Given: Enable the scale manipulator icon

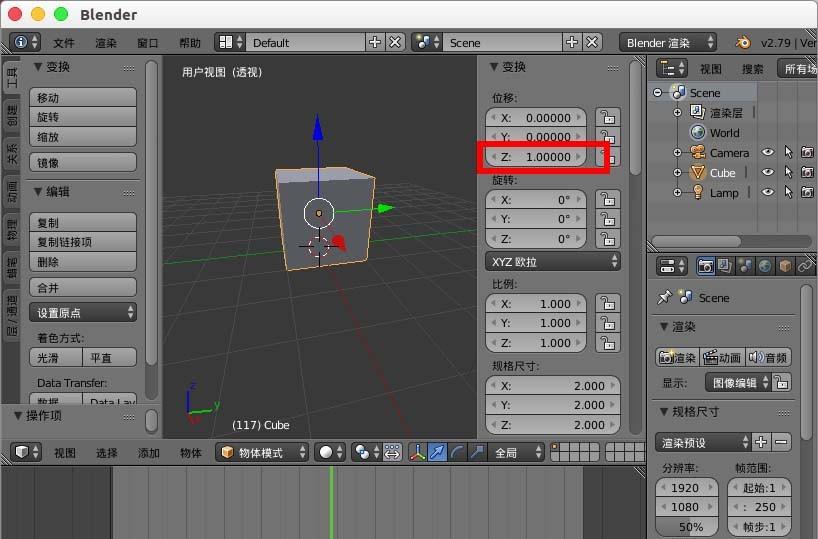Looking at the screenshot, I should pyautogui.click(x=477, y=452).
